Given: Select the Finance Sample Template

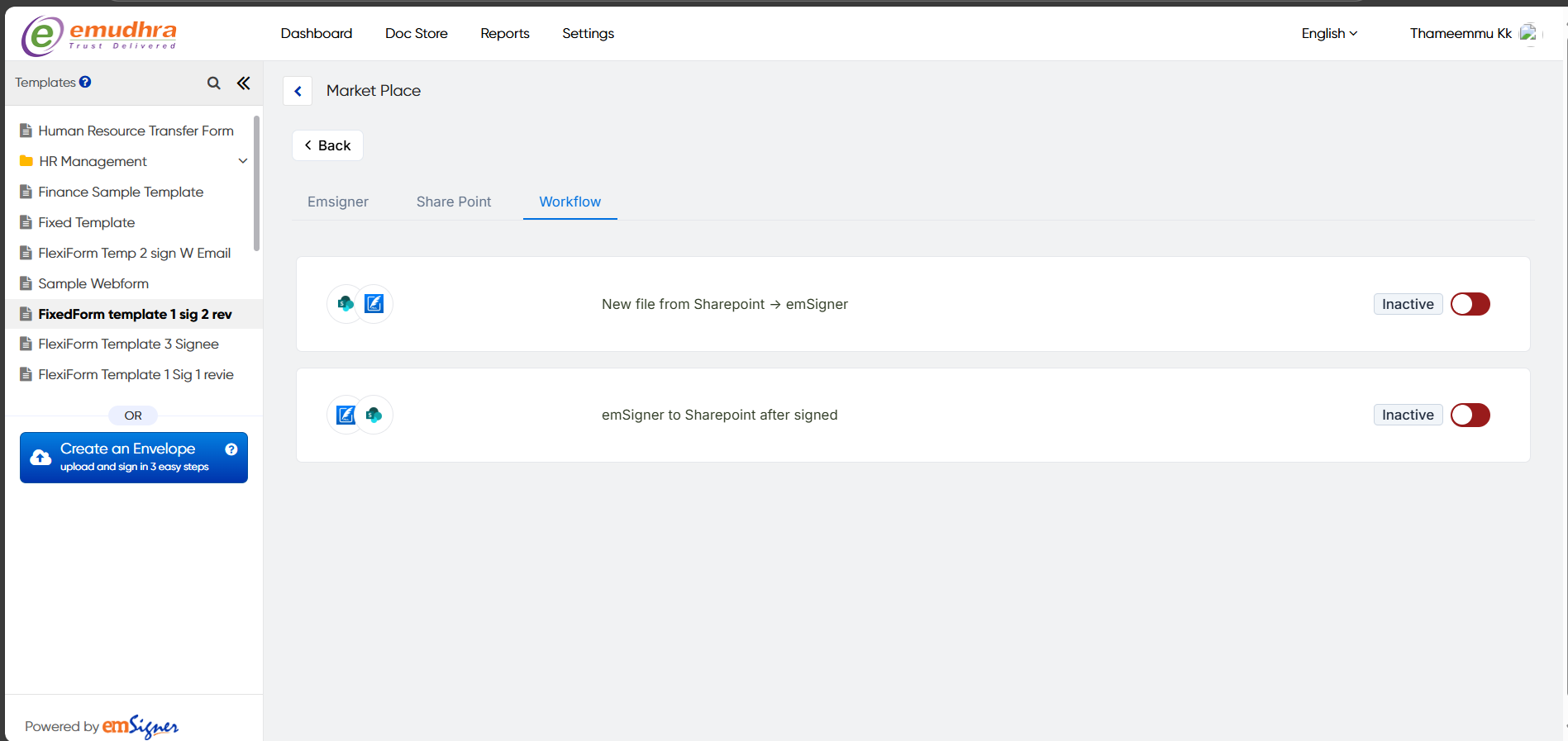Looking at the screenshot, I should [121, 192].
